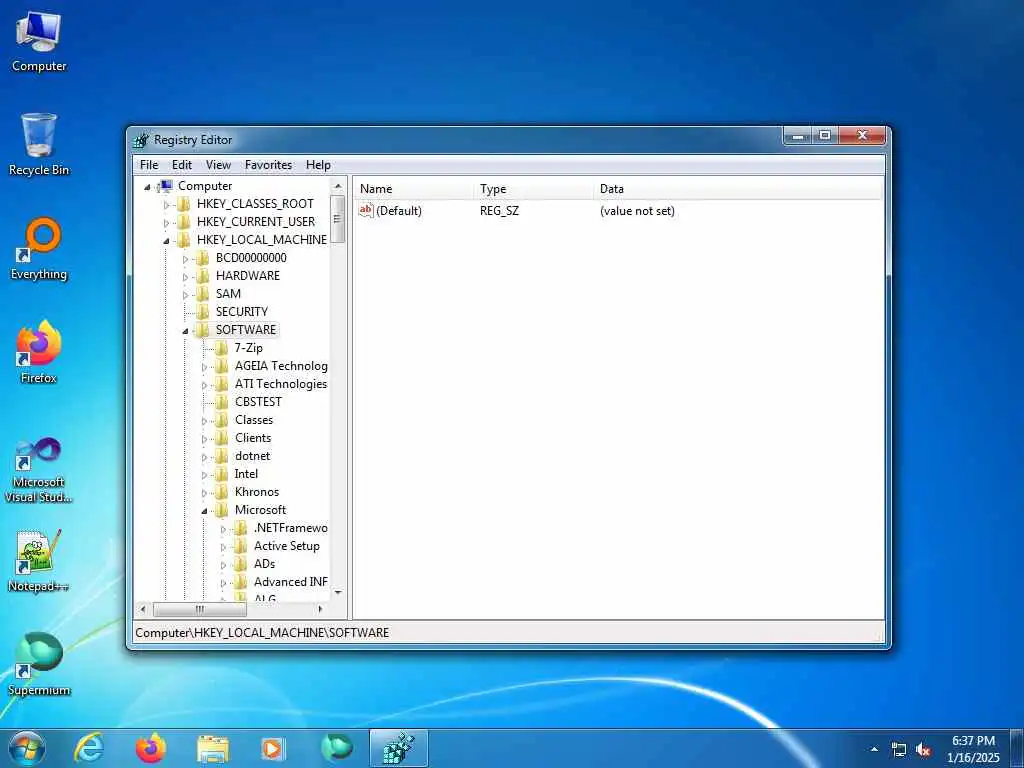Viewport: 1024px width, 768px height.
Task: Click tree horizontal scrollbar left arrow
Action: click(144, 609)
